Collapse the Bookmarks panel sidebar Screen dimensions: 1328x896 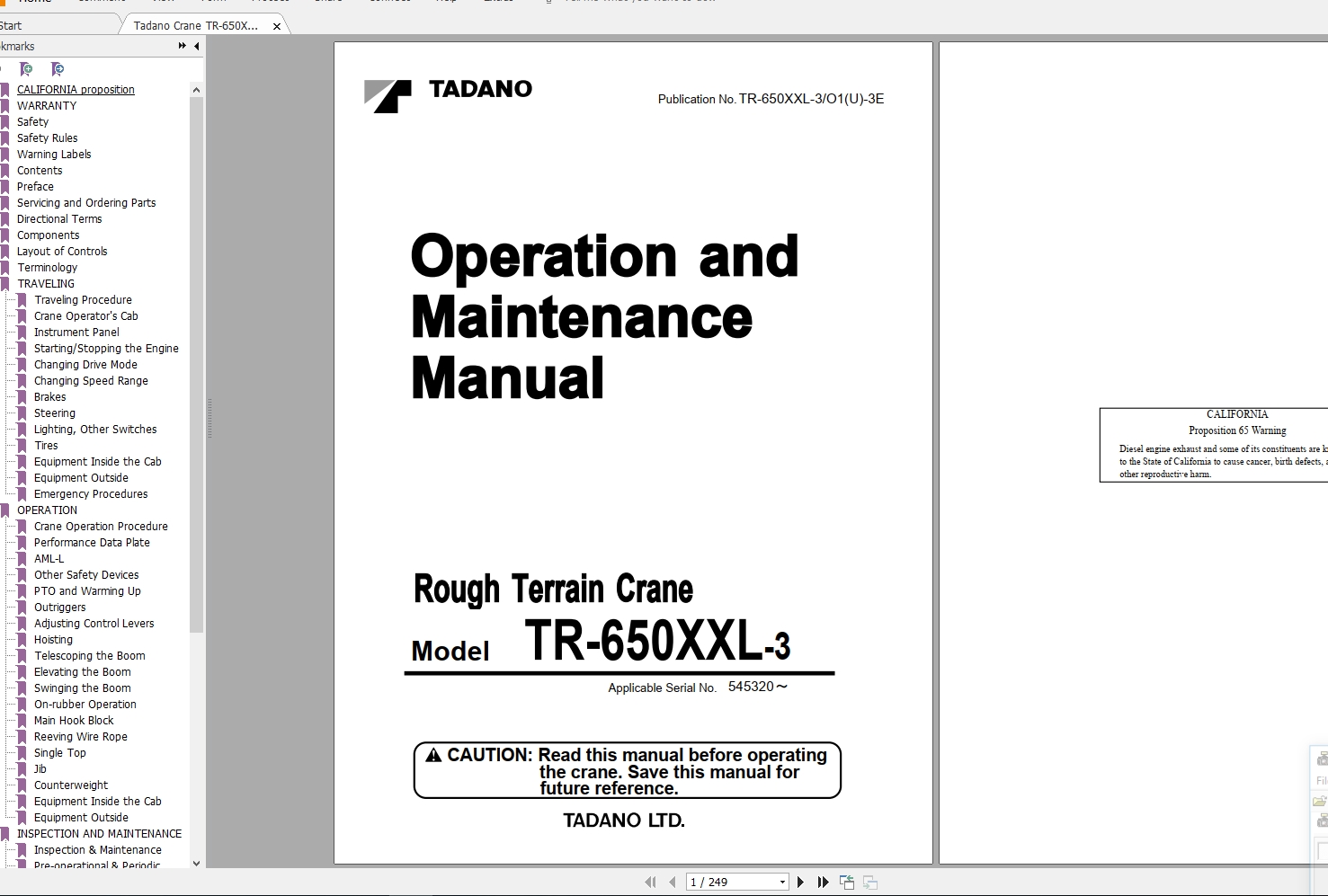point(196,46)
